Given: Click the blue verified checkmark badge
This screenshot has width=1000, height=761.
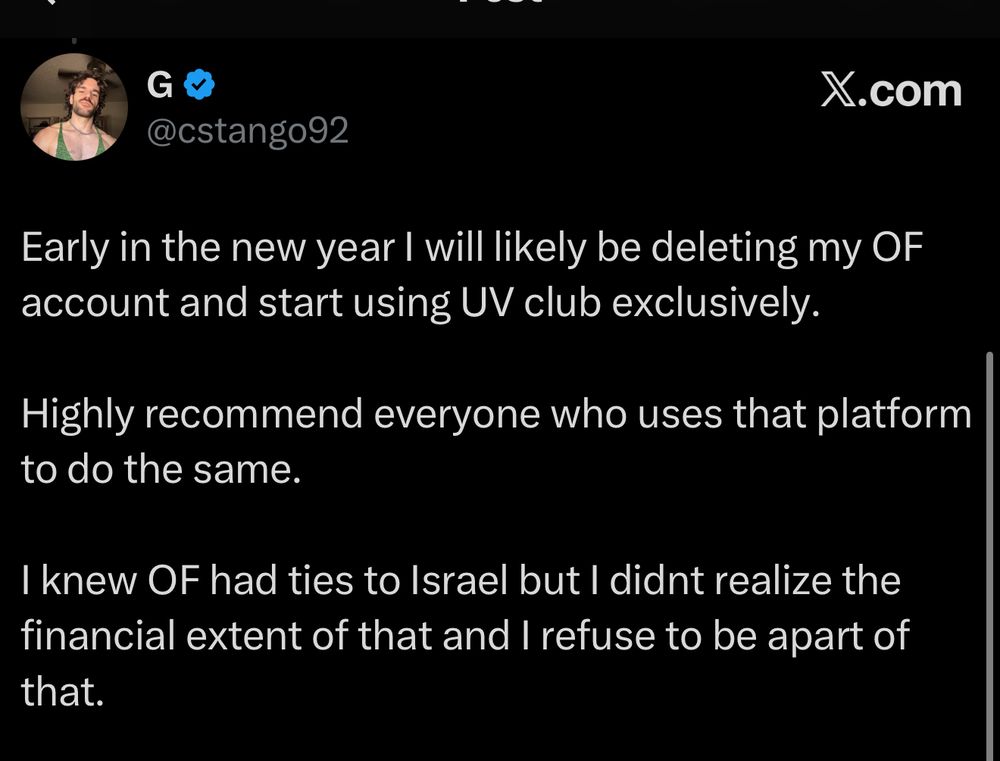Looking at the screenshot, I should [x=201, y=87].
